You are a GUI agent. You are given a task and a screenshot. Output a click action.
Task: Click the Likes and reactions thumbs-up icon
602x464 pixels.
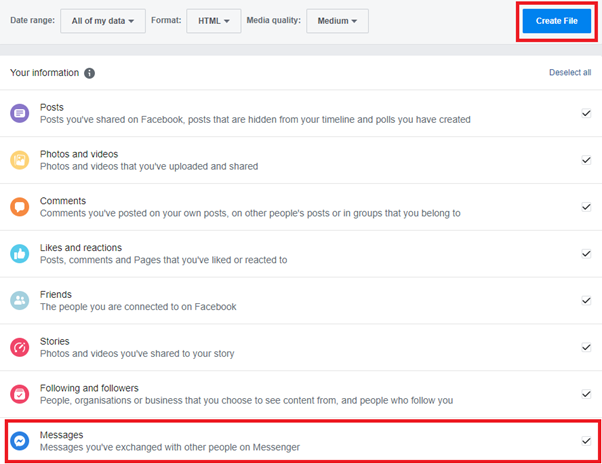20,254
